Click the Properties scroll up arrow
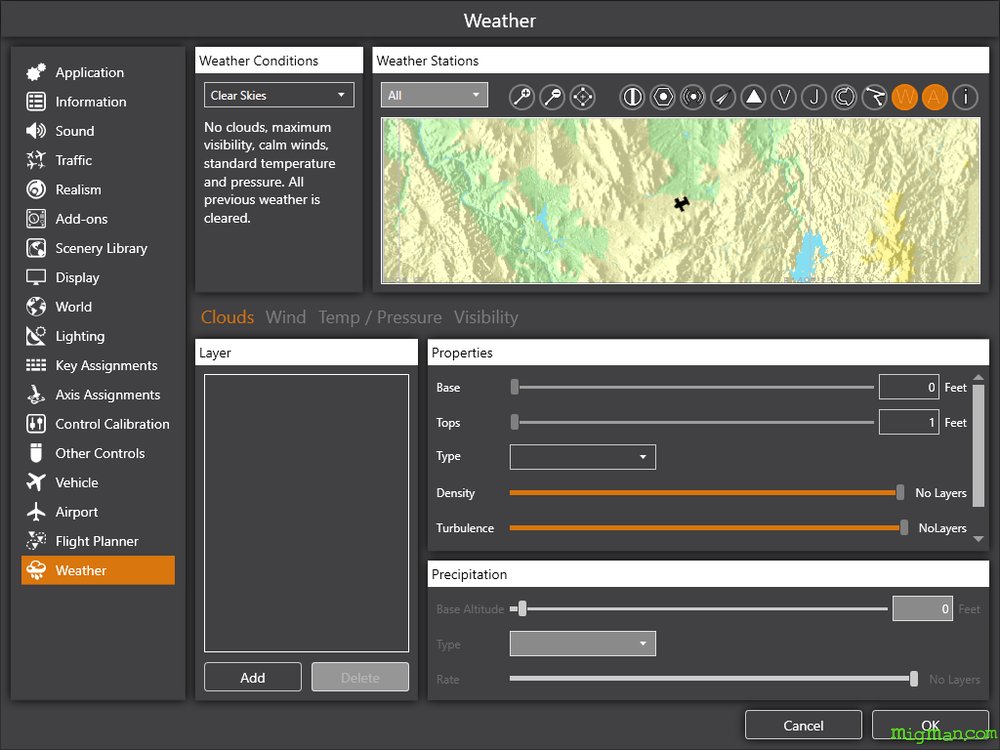The height and width of the screenshot is (750, 1000). (978, 378)
